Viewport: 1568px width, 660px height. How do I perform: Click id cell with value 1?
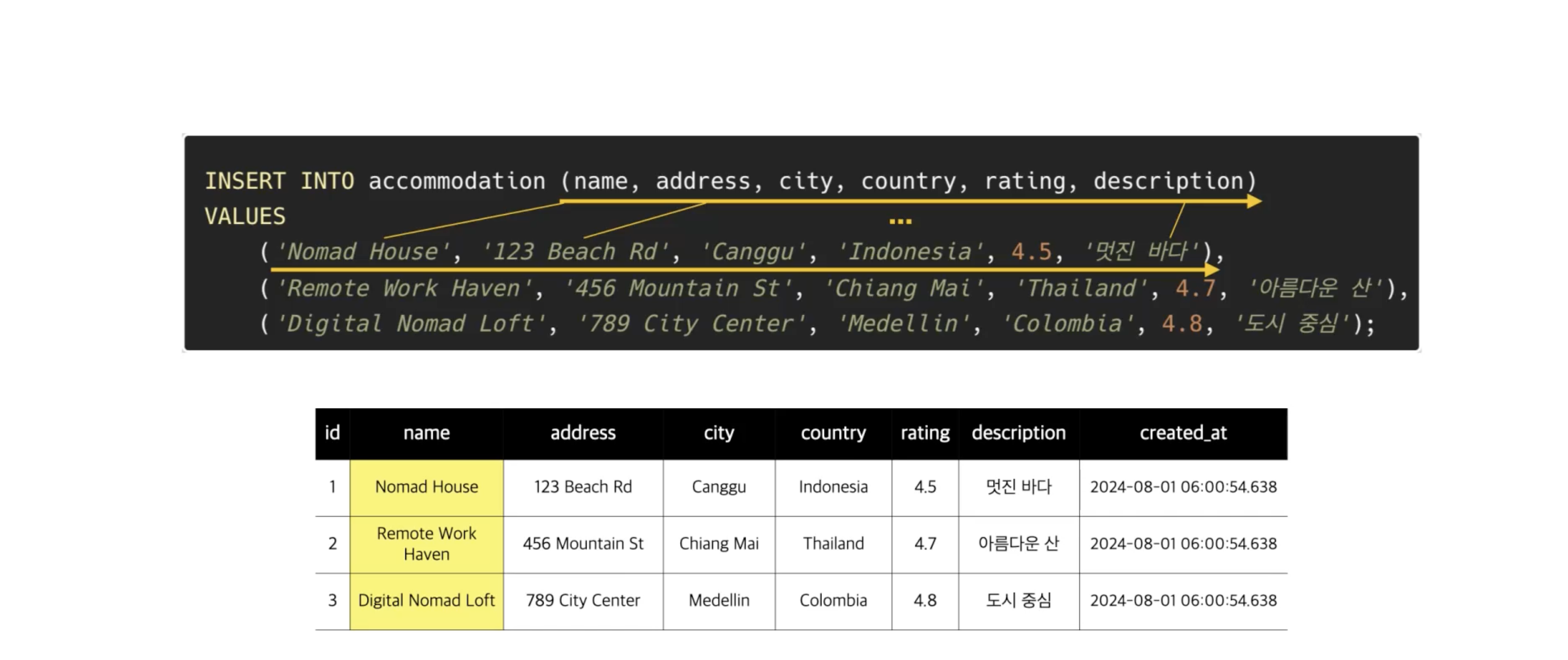[x=332, y=487]
